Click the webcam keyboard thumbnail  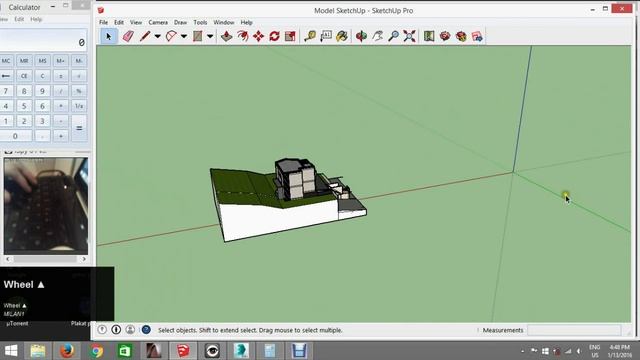46,206
